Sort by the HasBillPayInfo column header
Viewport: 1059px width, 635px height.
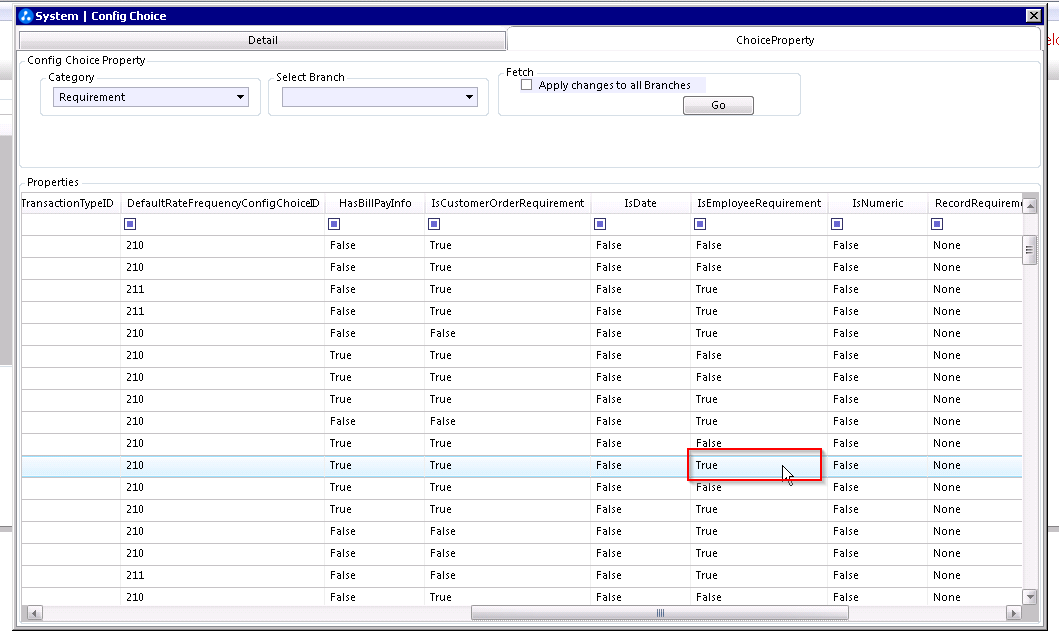coord(375,203)
